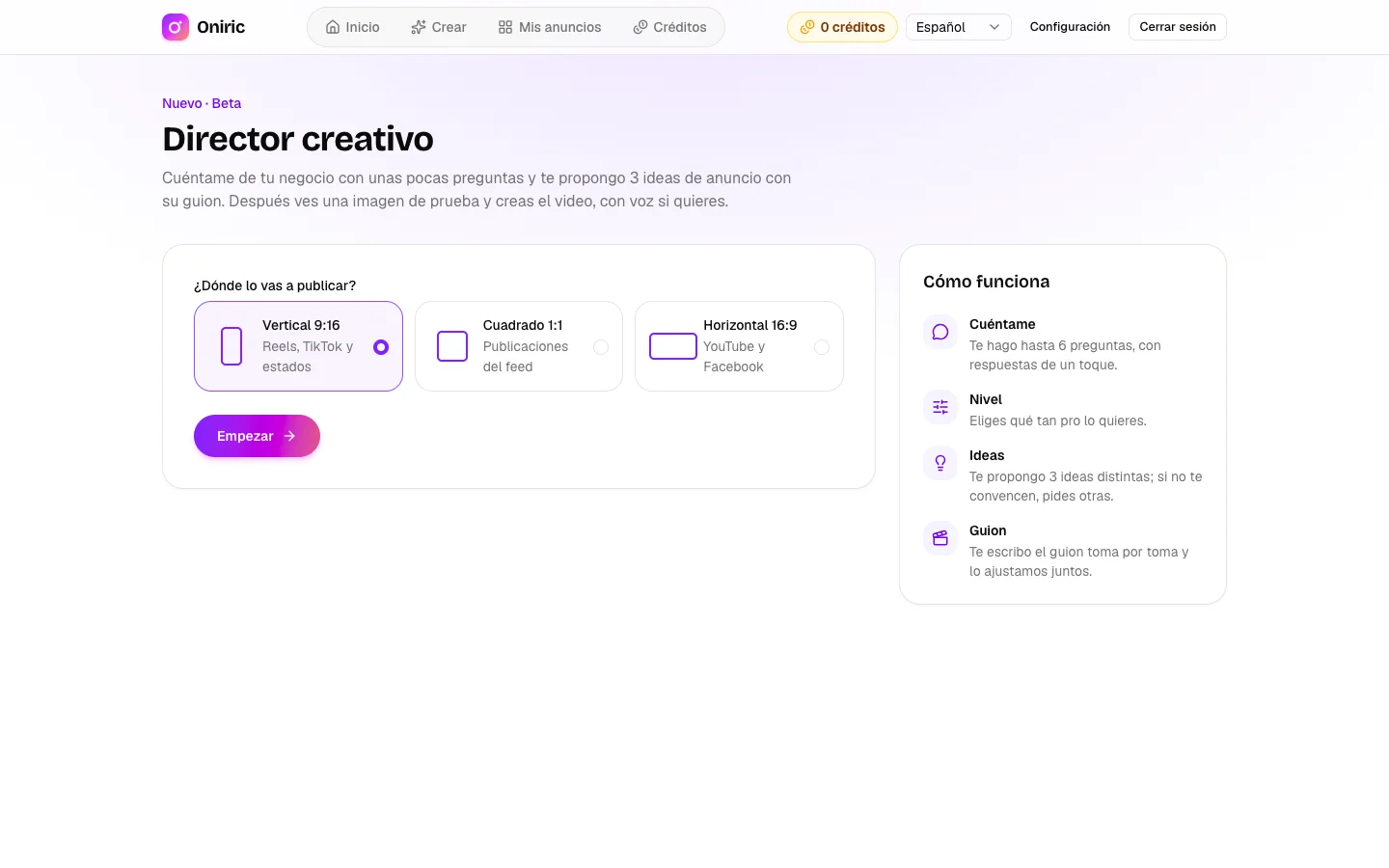The width and height of the screenshot is (1389, 868).
Task: Click the Director creativo heading
Action: point(298,139)
